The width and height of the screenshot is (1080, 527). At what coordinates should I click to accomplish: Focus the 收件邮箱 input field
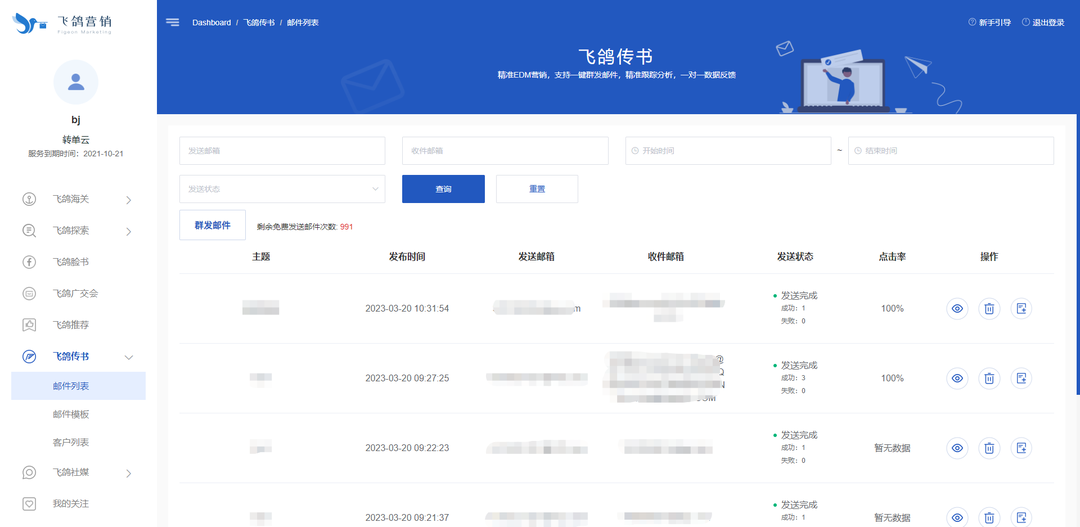(506, 151)
